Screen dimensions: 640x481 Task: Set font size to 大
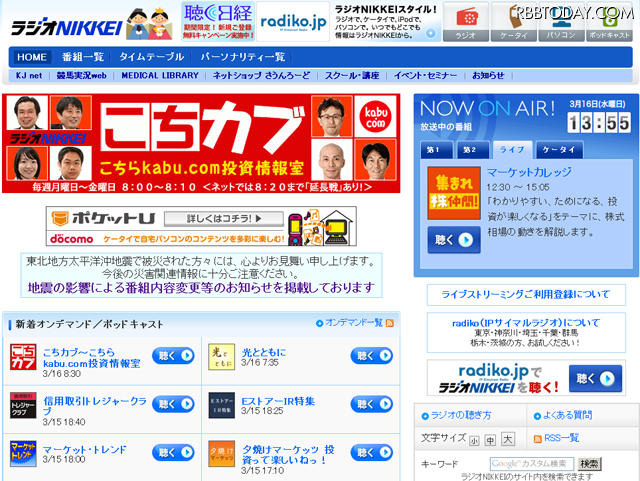coord(508,439)
